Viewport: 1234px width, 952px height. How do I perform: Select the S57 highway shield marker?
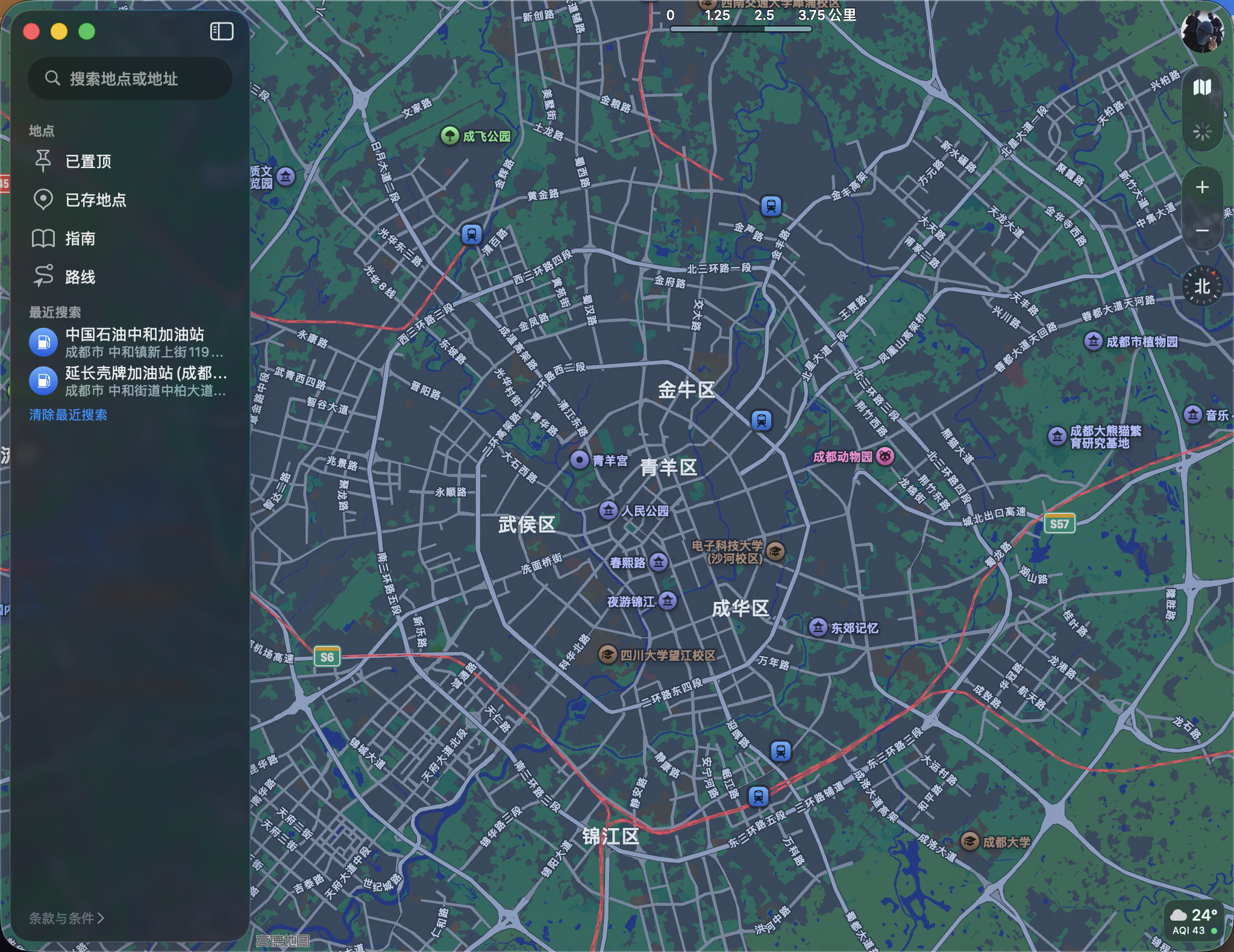1059,524
